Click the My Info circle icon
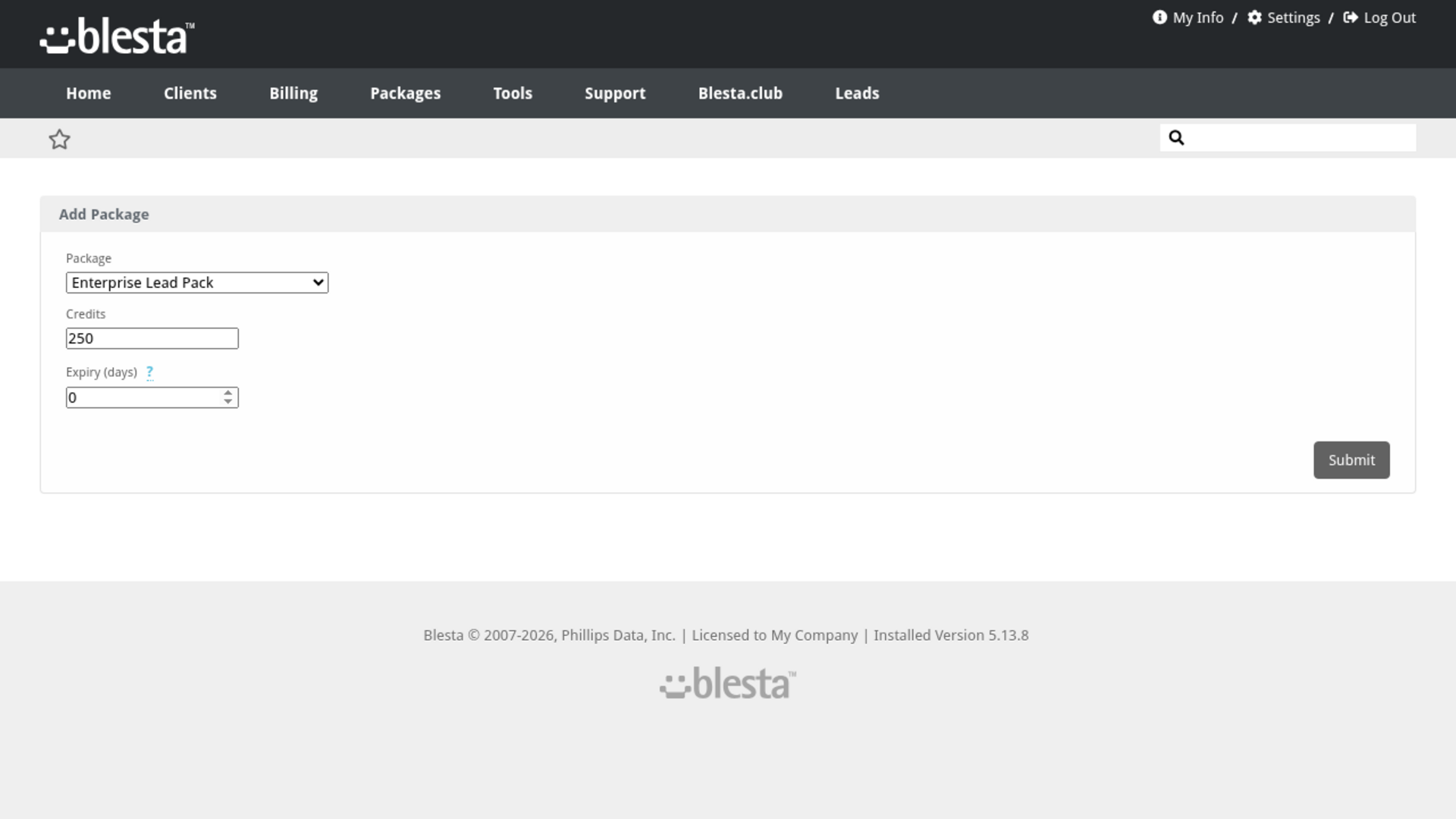The height and width of the screenshot is (819, 1456). coord(1159,17)
